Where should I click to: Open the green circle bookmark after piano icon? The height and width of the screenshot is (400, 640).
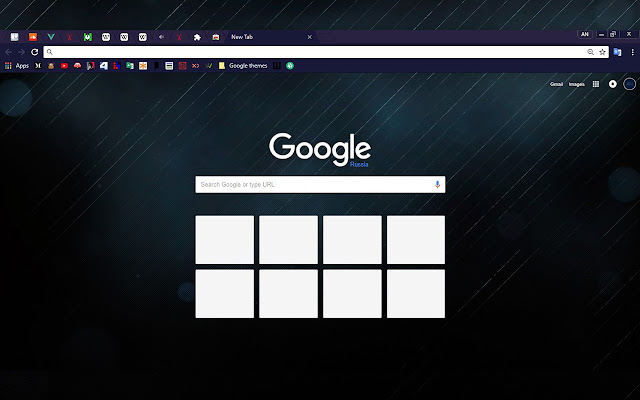coord(290,66)
